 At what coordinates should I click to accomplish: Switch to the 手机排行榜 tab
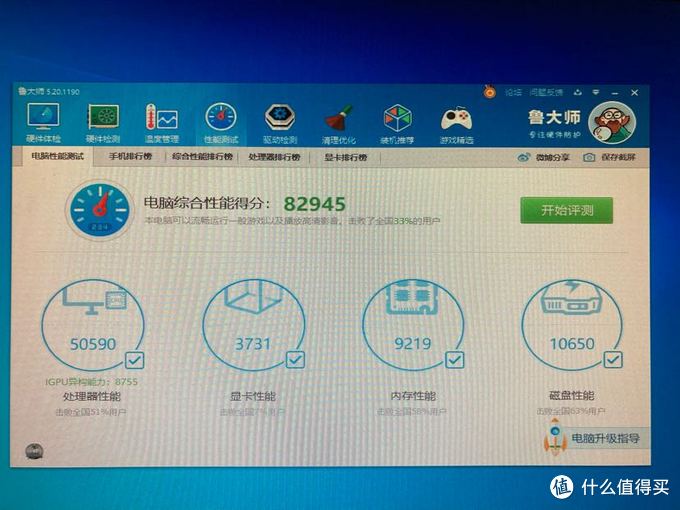coord(130,157)
